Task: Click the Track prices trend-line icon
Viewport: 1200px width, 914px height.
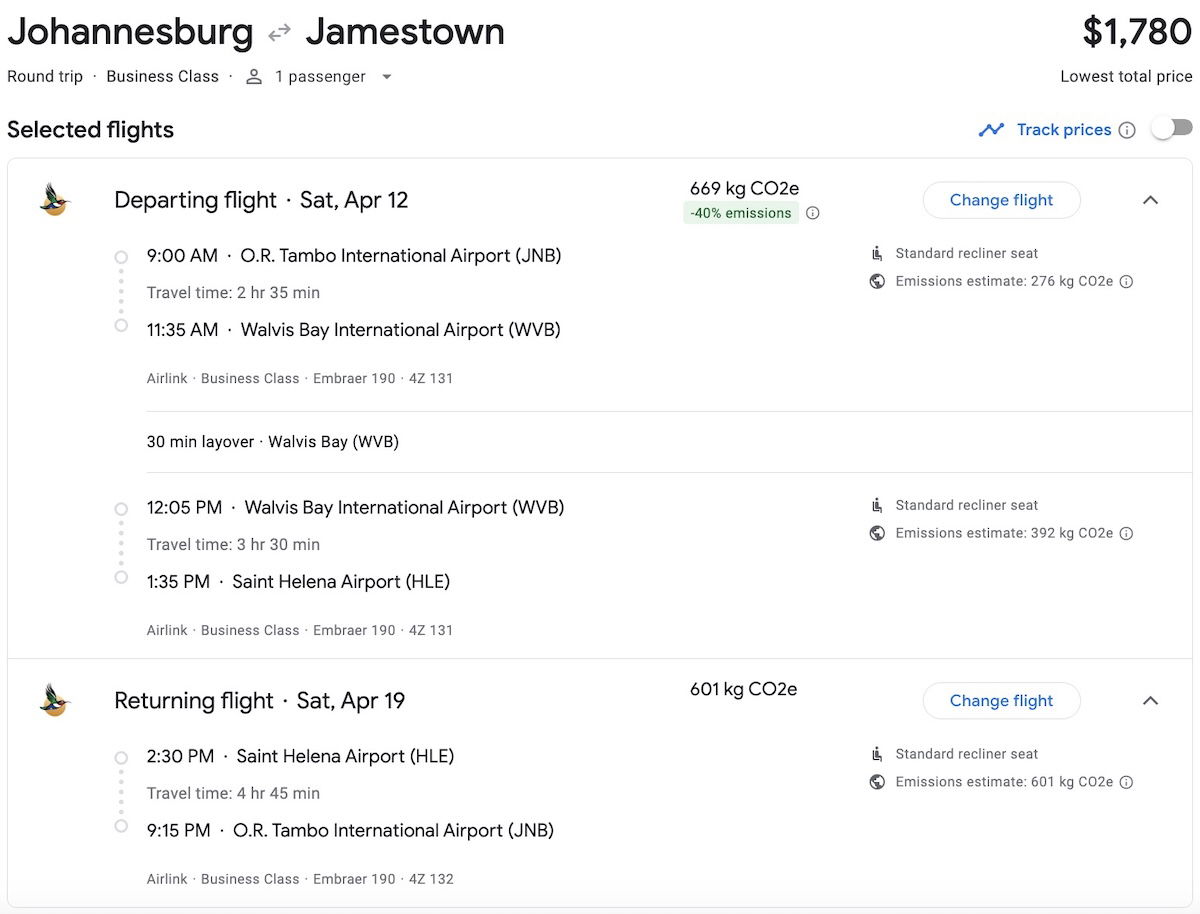Action: coord(991,130)
